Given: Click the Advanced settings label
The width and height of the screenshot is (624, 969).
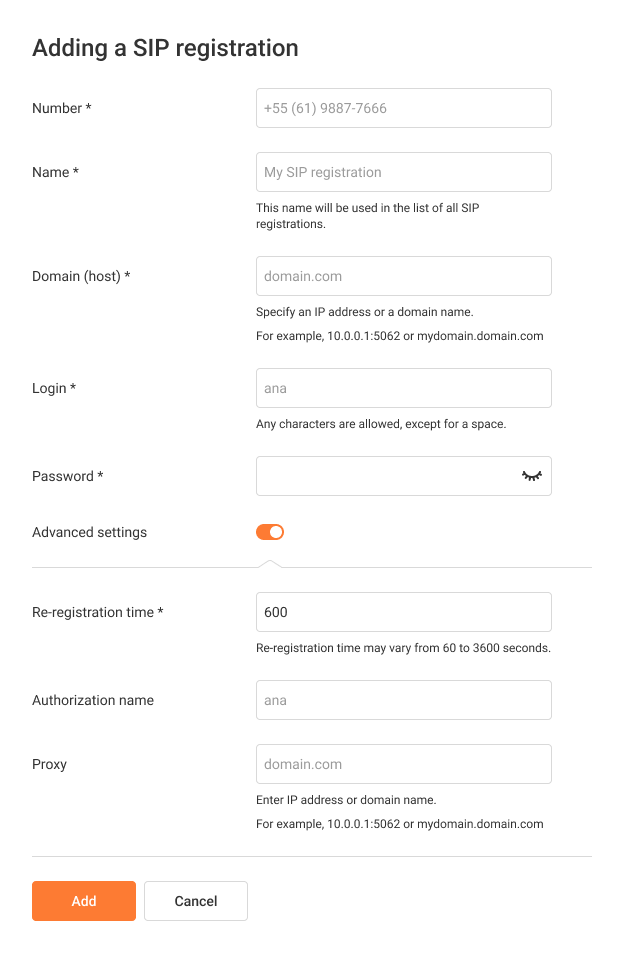Looking at the screenshot, I should (x=90, y=532).
